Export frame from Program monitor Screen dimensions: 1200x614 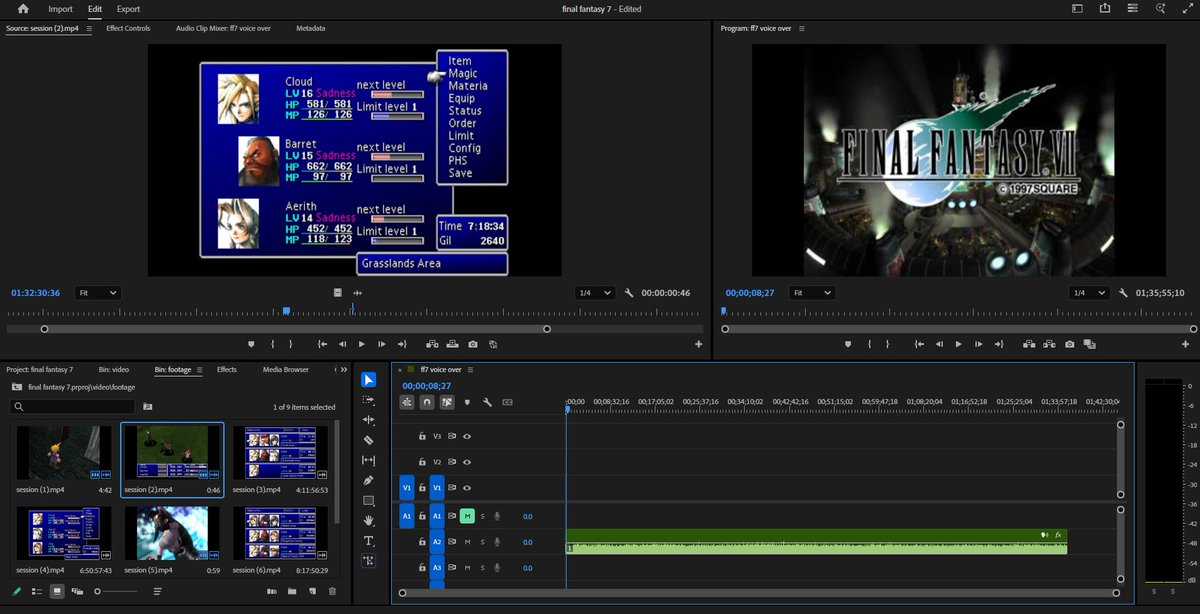click(x=1070, y=344)
